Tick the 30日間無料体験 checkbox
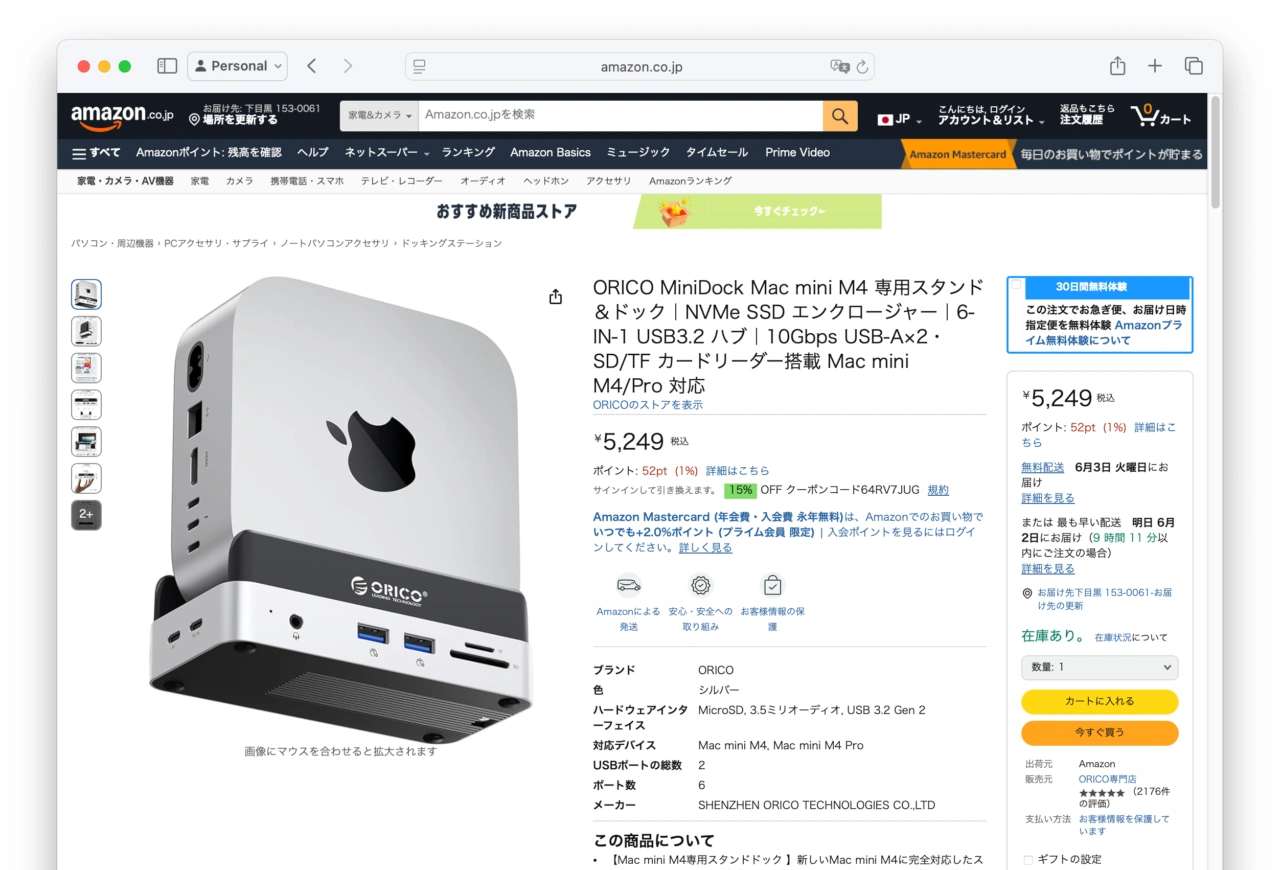 tap(1017, 285)
